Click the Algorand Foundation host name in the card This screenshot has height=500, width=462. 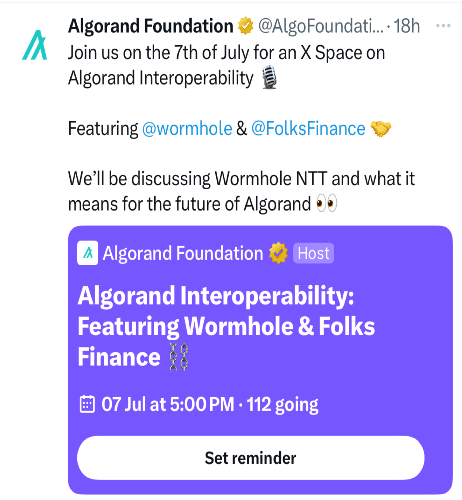[183, 253]
